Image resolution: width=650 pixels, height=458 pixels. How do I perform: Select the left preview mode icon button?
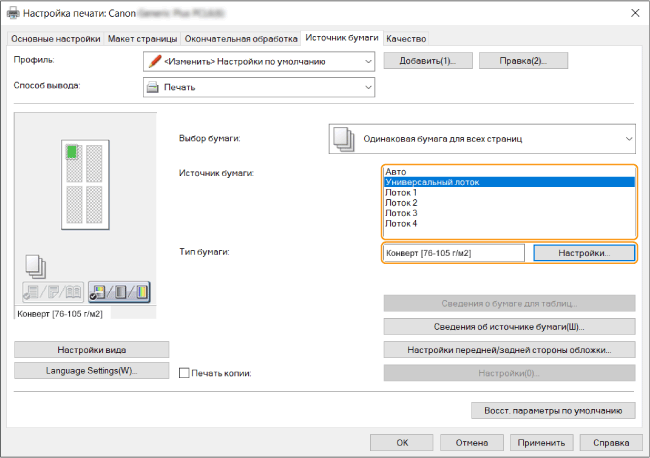tap(54, 291)
